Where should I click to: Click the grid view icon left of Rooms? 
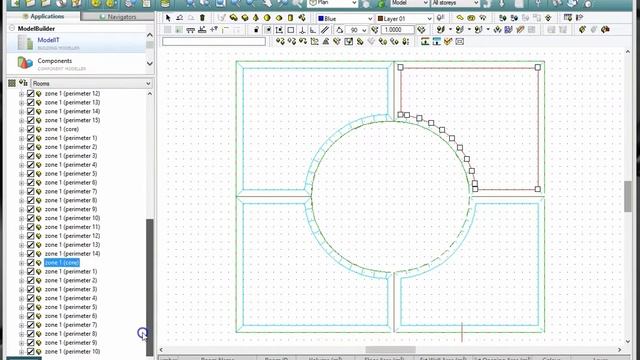tap(12, 83)
